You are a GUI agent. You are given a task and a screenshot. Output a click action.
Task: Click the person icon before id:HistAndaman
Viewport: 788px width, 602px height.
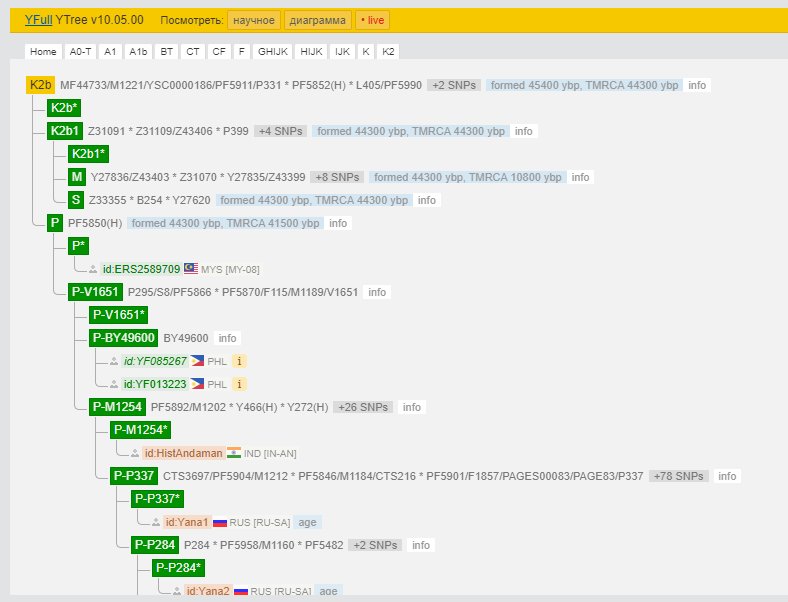click(135, 454)
